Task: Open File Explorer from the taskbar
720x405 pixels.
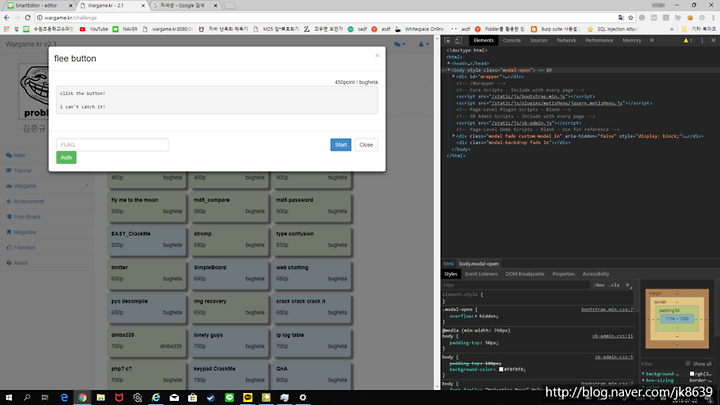Action: pos(101,398)
